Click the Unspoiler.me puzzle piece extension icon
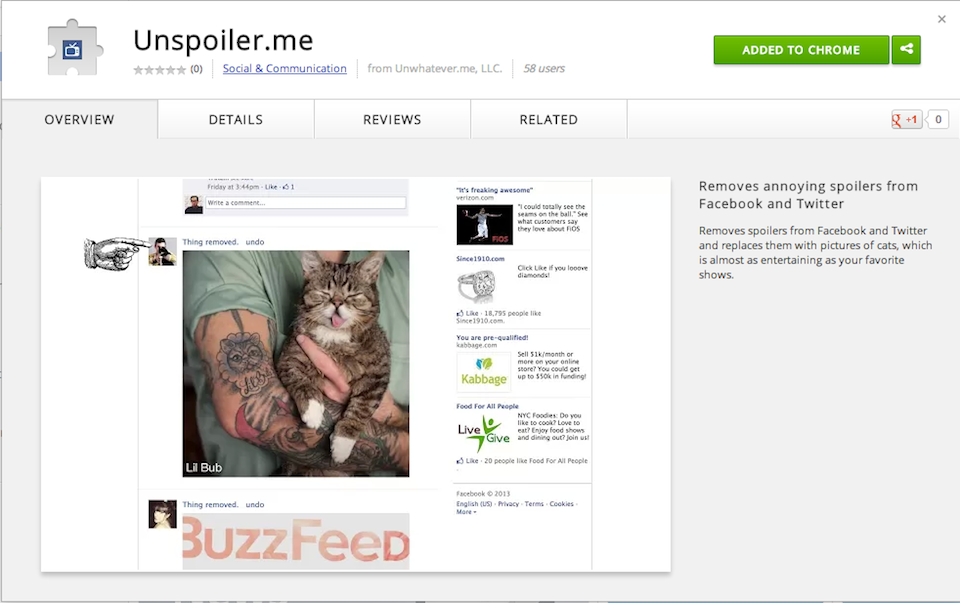The image size is (960, 603). (73, 48)
